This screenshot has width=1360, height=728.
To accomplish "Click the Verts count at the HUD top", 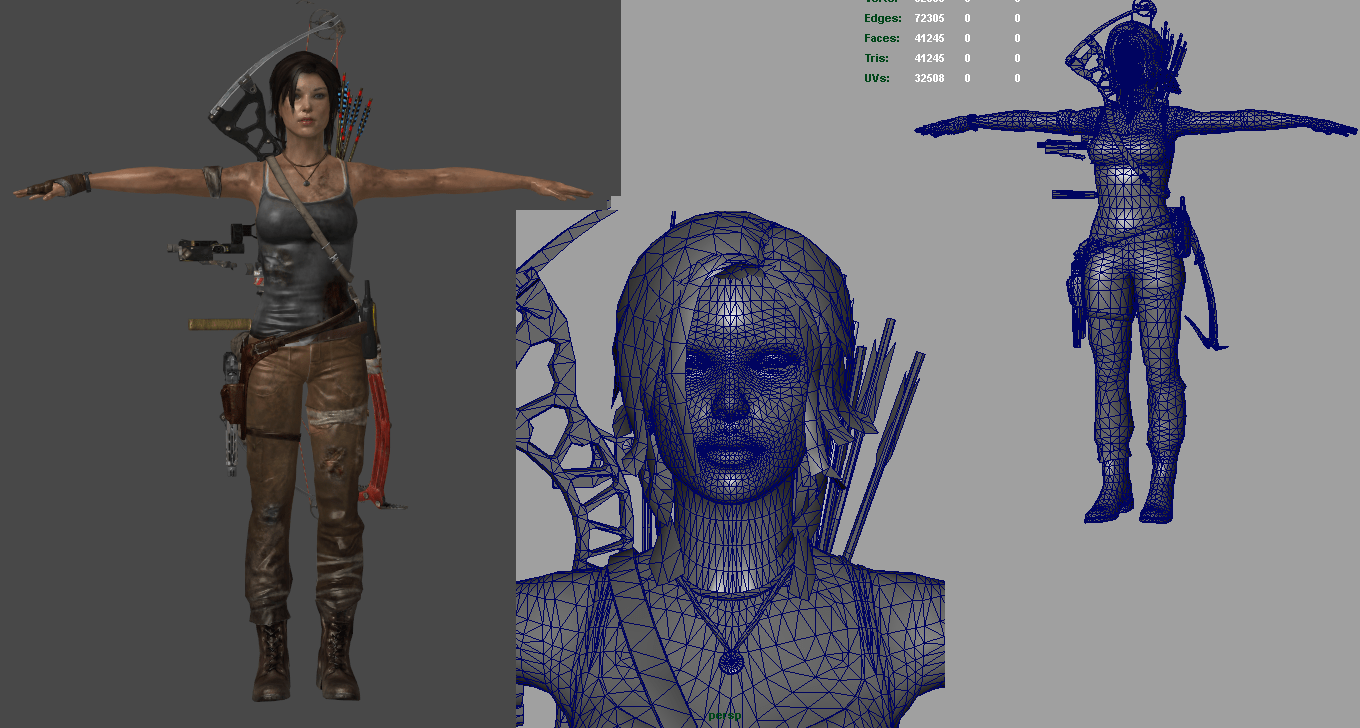I will (880, 2).
